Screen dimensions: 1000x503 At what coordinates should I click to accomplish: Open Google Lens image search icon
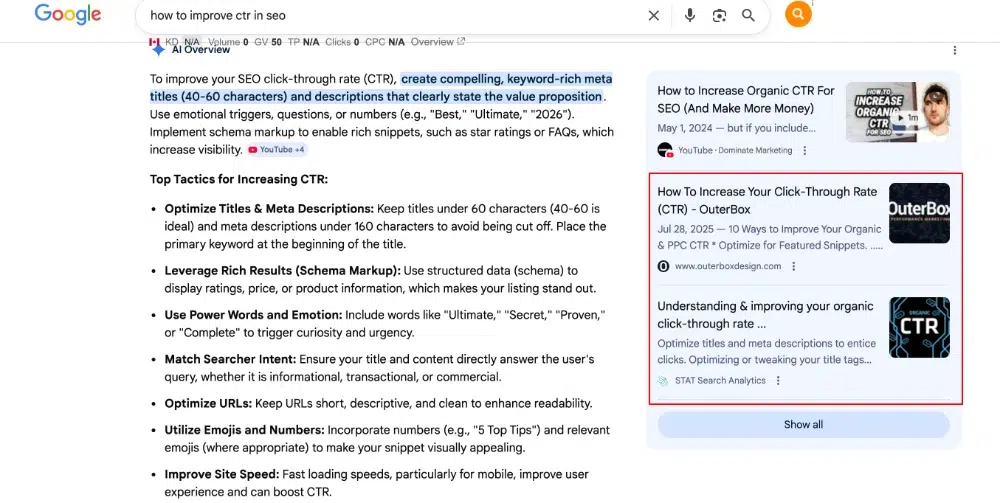[x=719, y=15]
